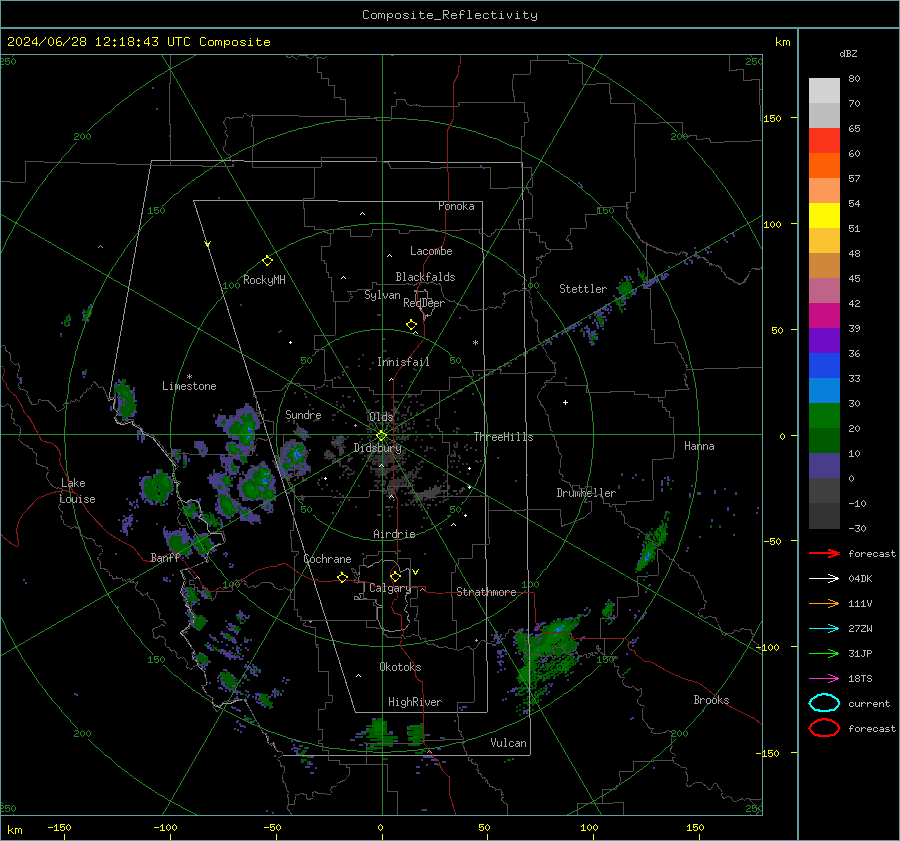Click the RockyMH label
The height and width of the screenshot is (841, 900).
264,280
